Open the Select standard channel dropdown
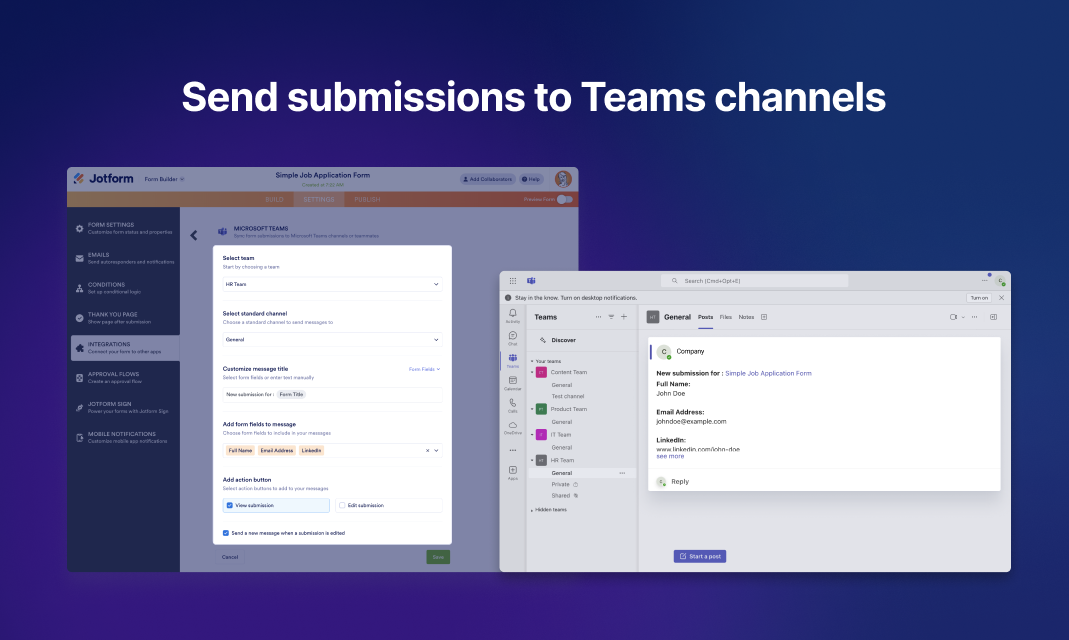Image resolution: width=1069 pixels, height=640 pixels. 332,339
